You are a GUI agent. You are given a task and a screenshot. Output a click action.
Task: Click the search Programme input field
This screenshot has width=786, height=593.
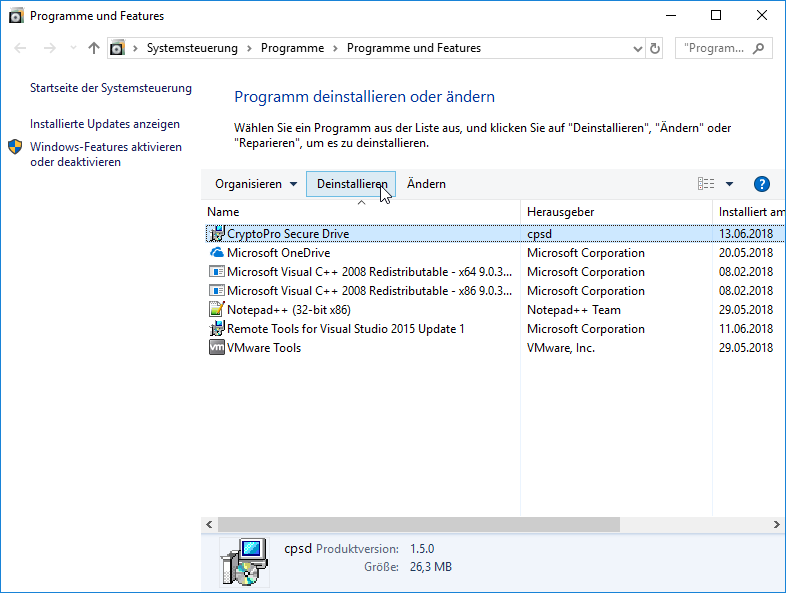tap(714, 48)
